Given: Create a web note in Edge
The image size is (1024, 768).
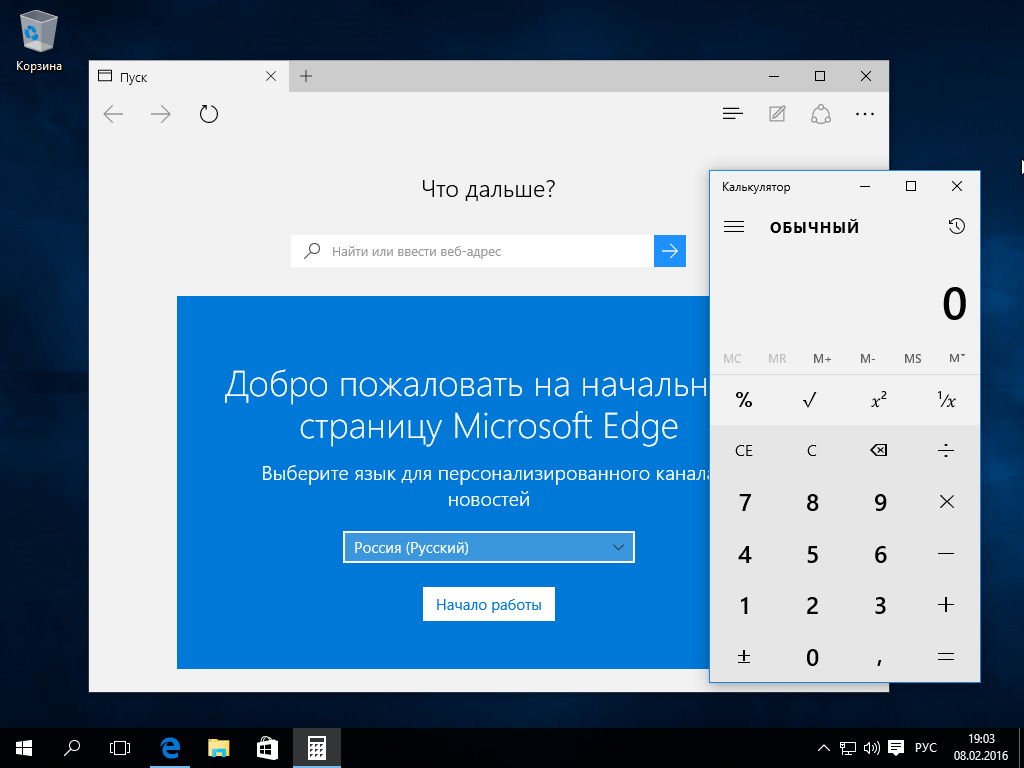Looking at the screenshot, I should coord(777,114).
